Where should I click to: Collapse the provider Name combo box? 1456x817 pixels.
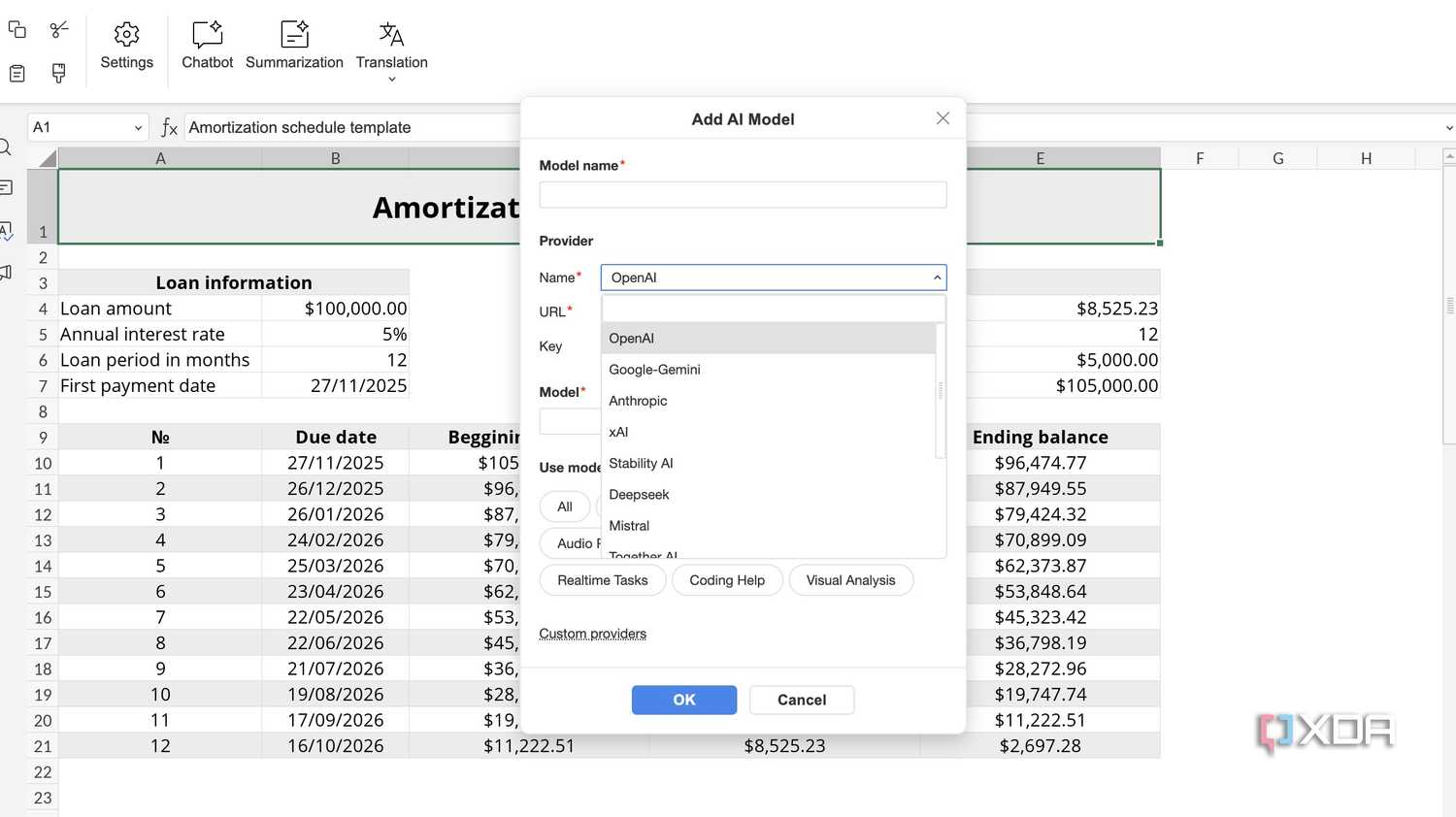pos(938,278)
